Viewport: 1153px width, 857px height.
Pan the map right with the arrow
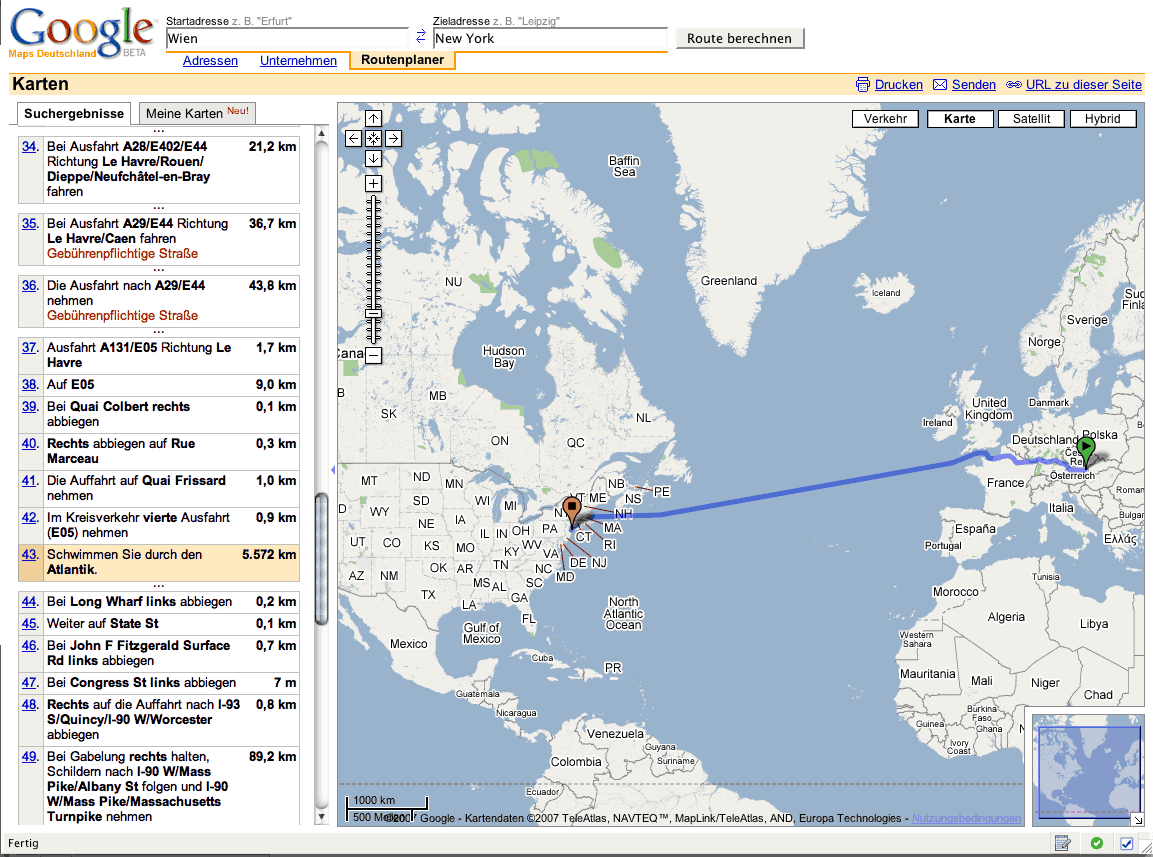point(393,138)
